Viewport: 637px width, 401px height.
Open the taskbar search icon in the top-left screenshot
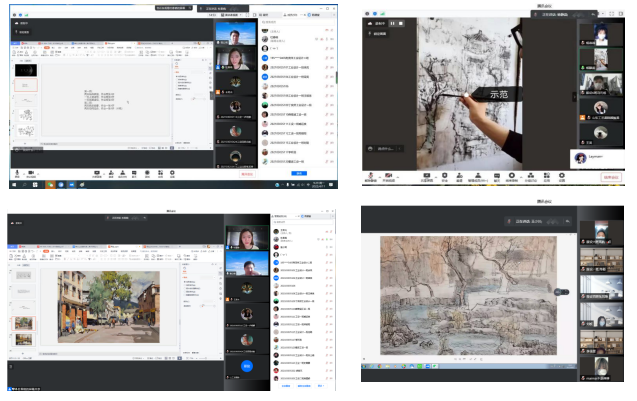(x=24, y=185)
